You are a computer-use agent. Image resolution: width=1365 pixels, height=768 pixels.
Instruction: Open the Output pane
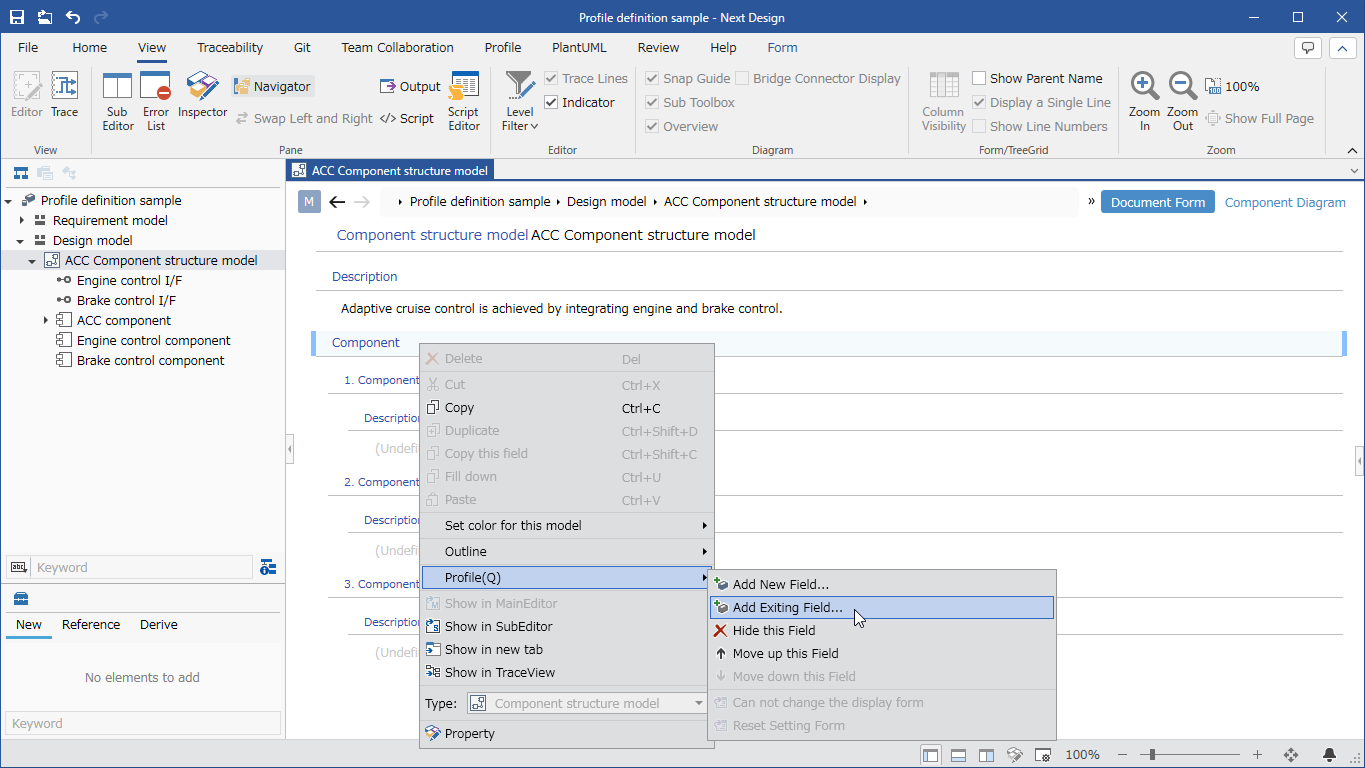click(x=410, y=86)
